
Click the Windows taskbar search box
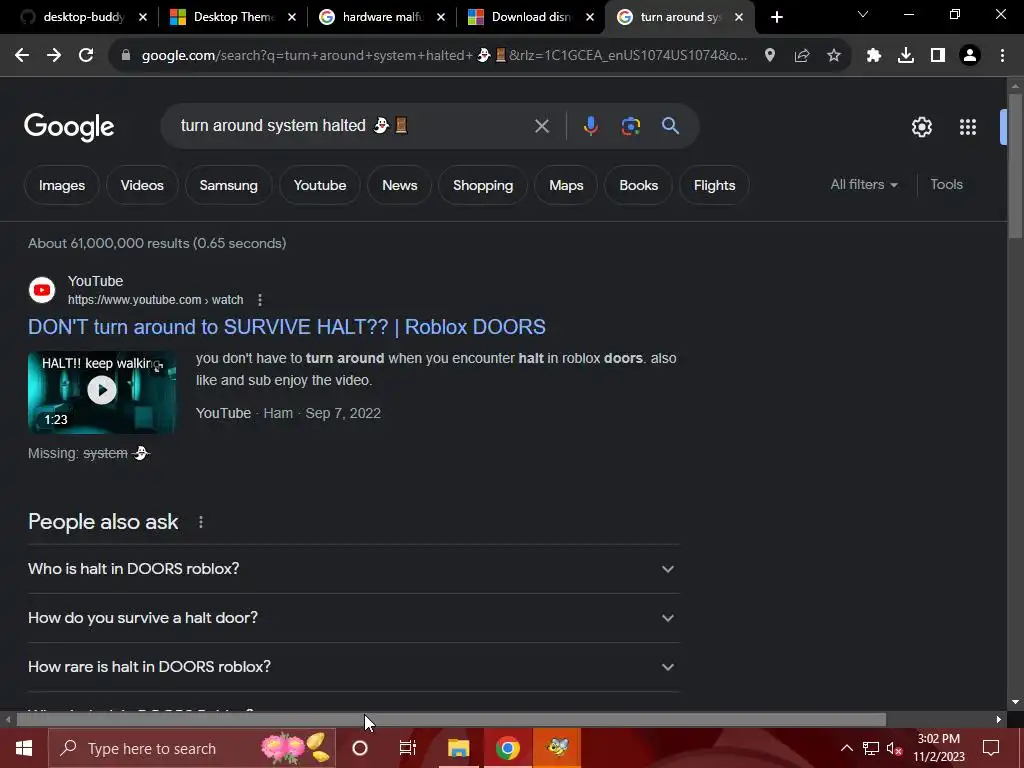pos(191,748)
